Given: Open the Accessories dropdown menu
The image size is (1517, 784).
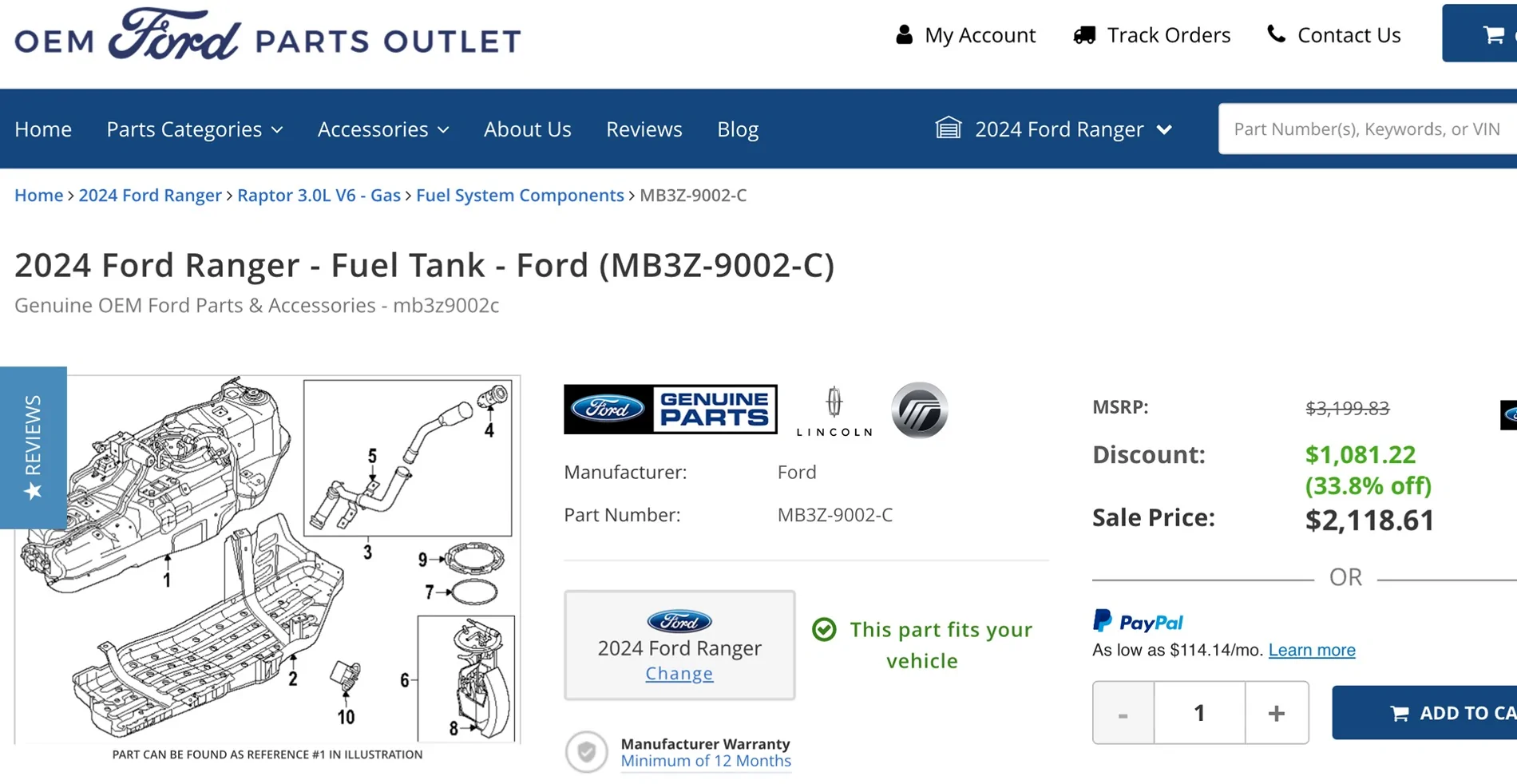Looking at the screenshot, I should [x=382, y=129].
